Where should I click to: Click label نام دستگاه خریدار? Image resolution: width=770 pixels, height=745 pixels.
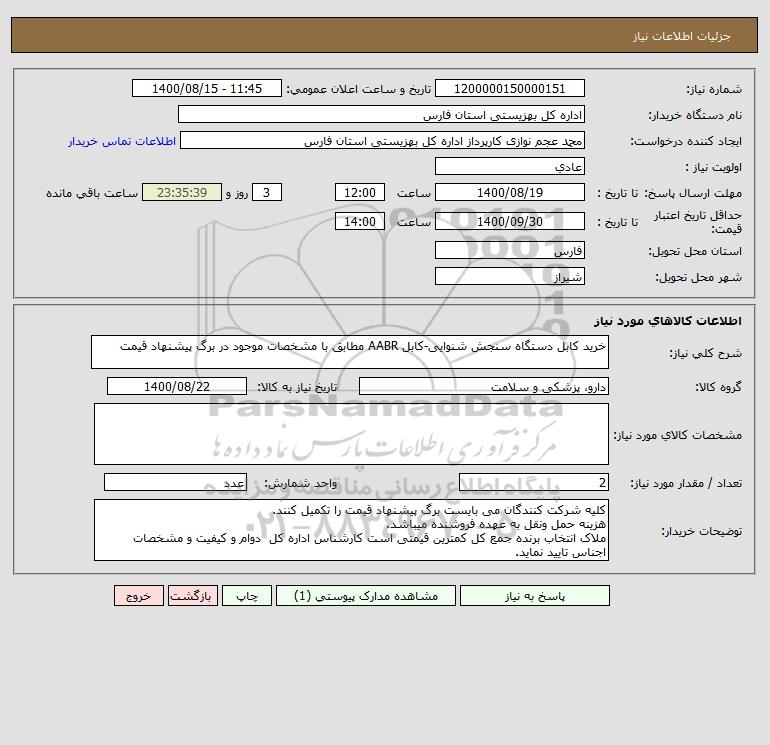point(695,115)
